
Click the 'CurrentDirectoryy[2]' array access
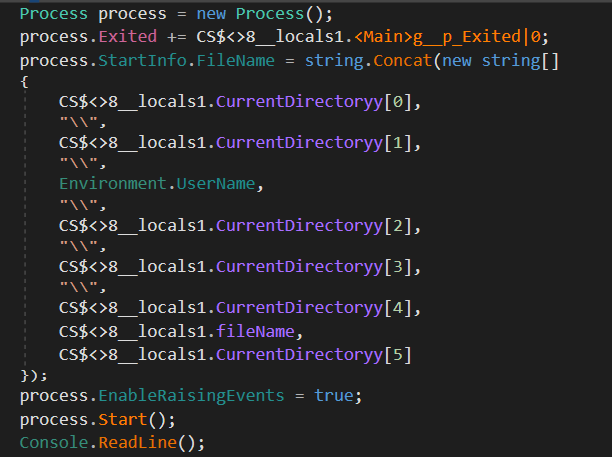(314, 226)
